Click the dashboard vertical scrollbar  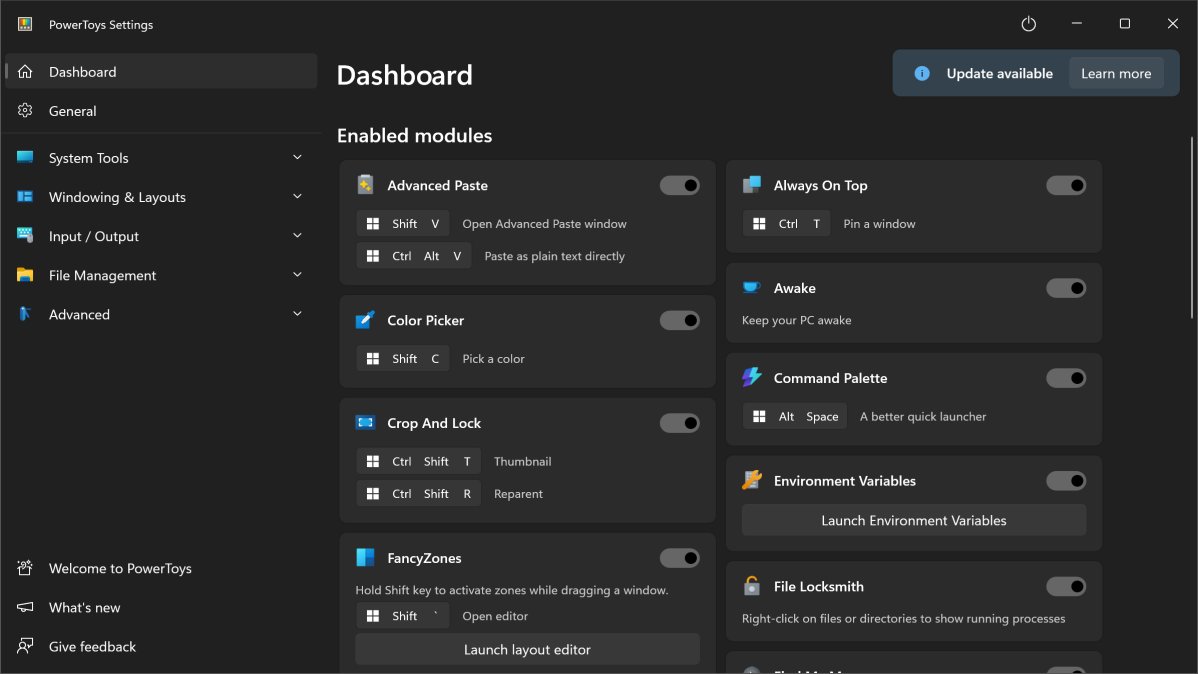[x=1191, y=230]
